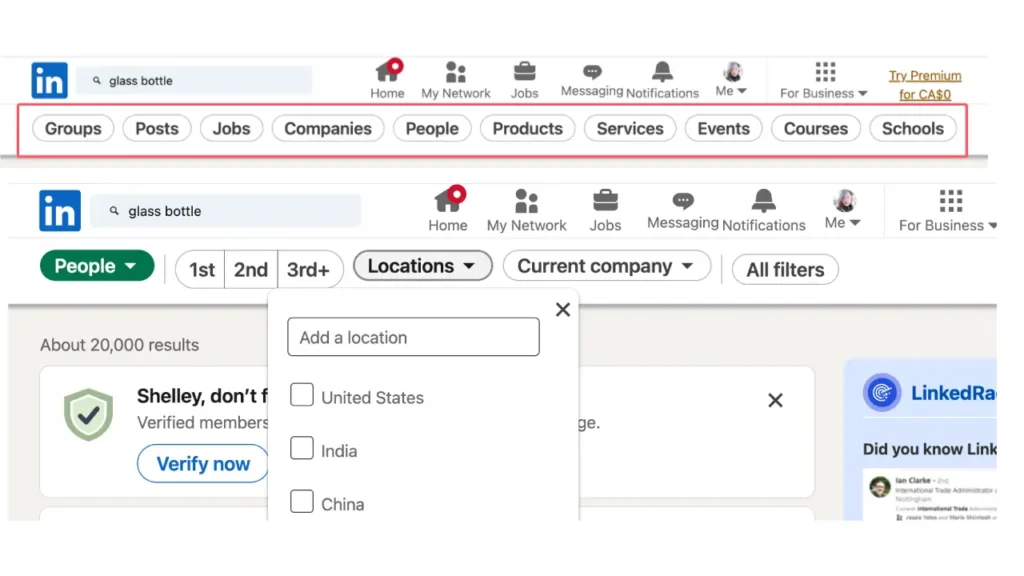The height and width of the screenshot is (576, 1024).
Task: Expand the Current company filter
Action: click(607, 266)
